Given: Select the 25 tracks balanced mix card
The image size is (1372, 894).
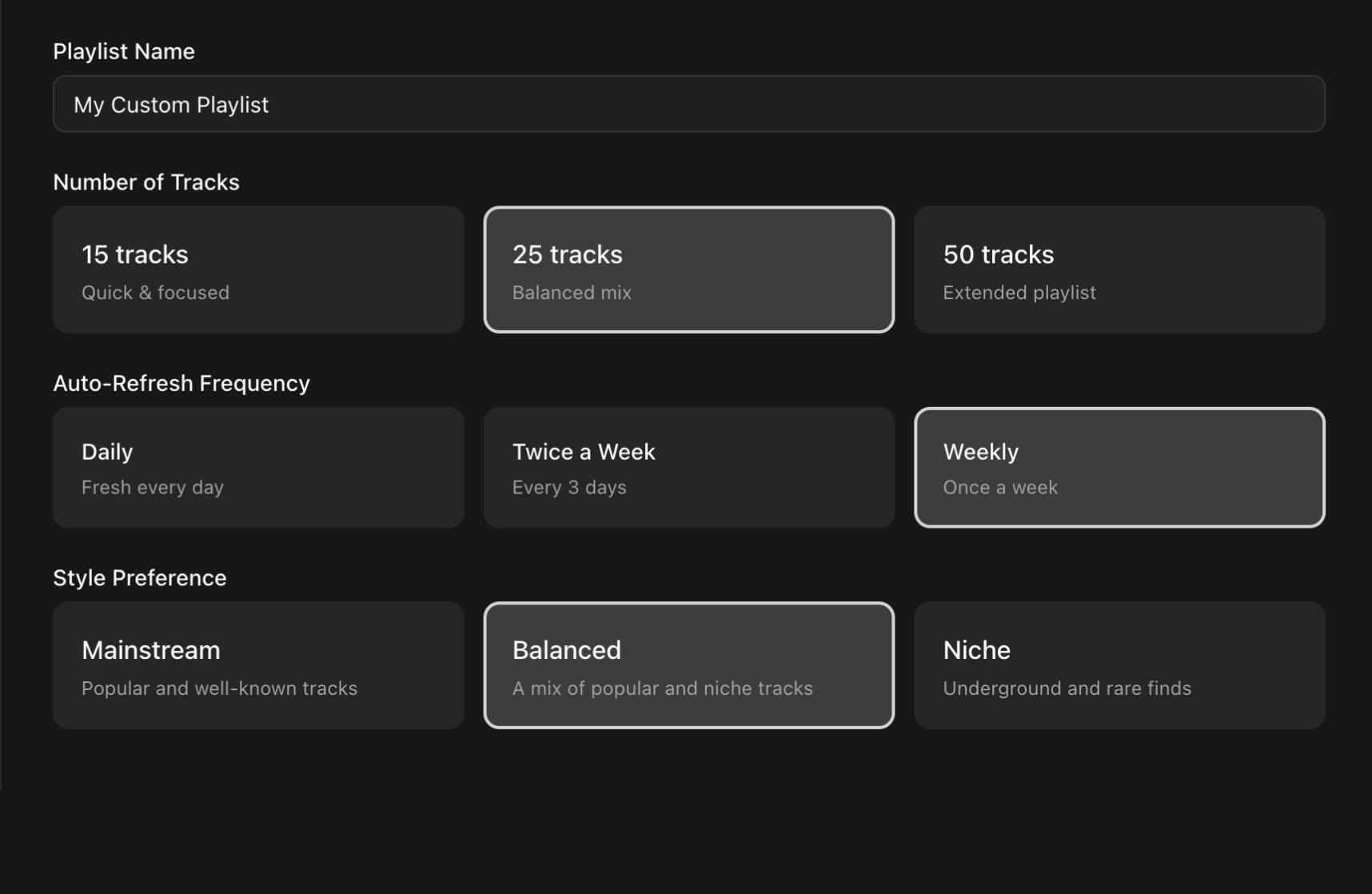Looking at the screenshot, I should tap(688, 269).
